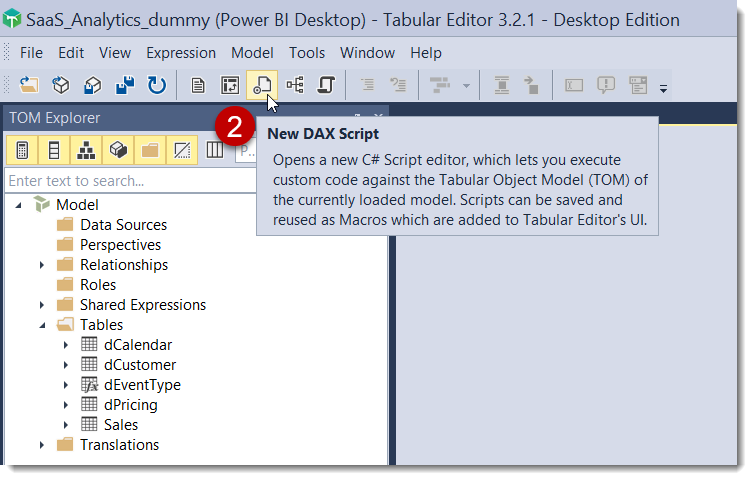Open the View menu

(115, 53)
